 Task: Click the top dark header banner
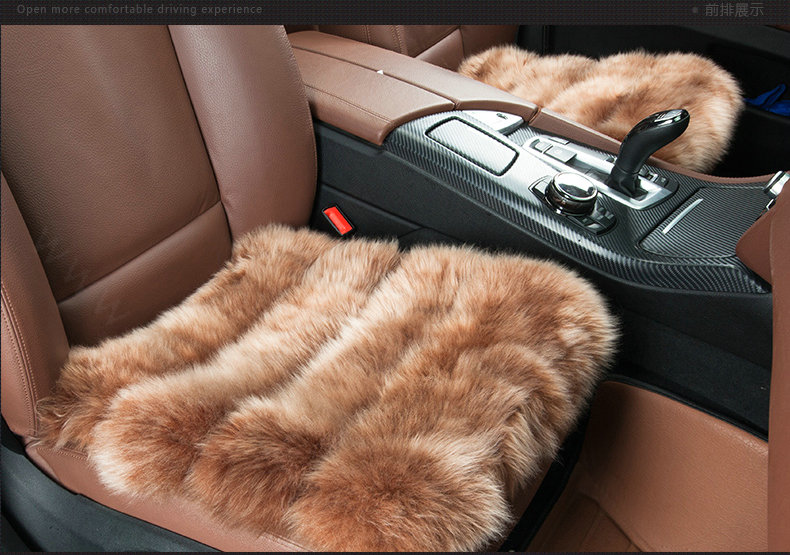[x=400, y=11]
